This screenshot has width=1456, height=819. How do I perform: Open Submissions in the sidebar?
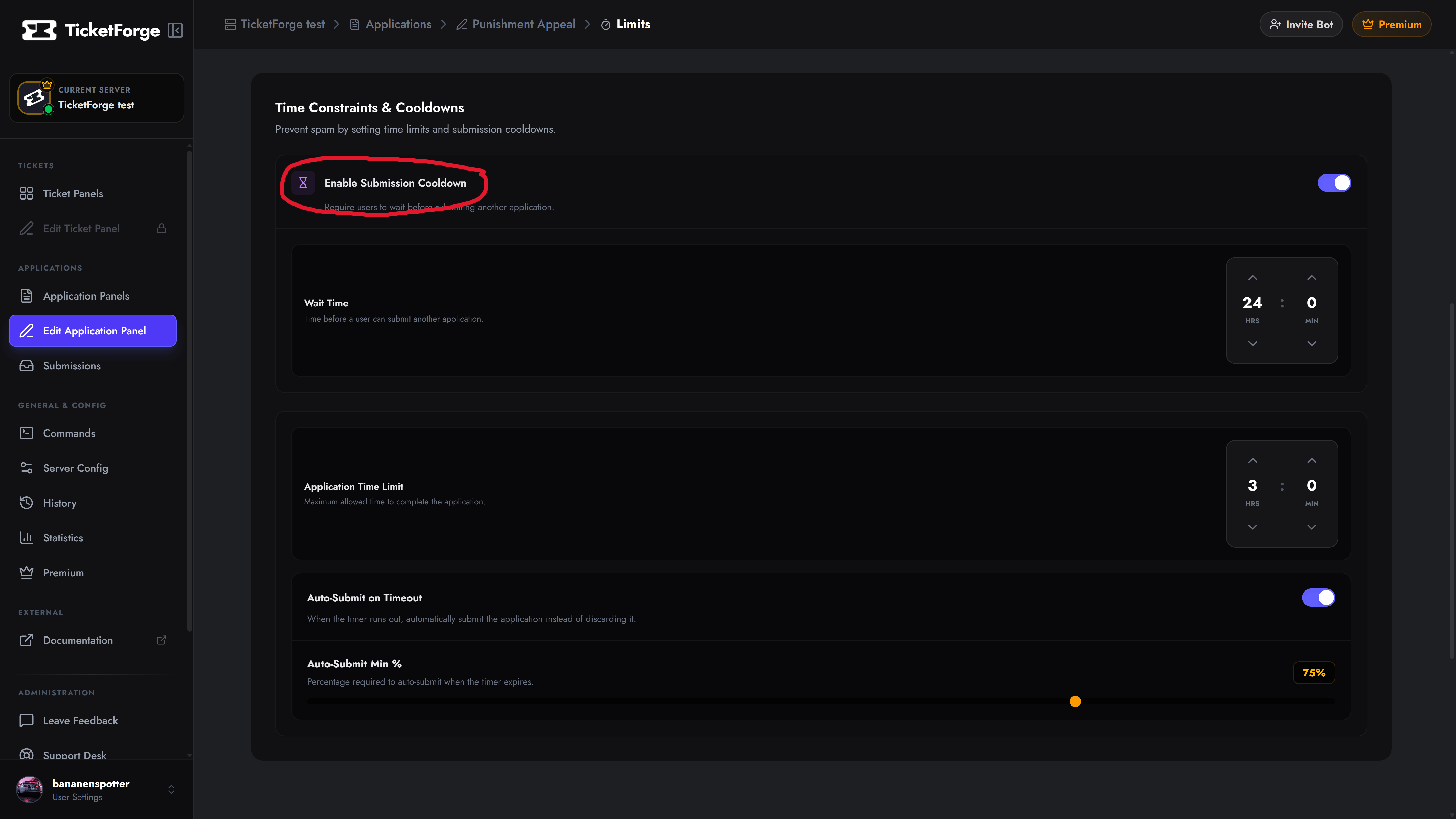coord(93,366)
